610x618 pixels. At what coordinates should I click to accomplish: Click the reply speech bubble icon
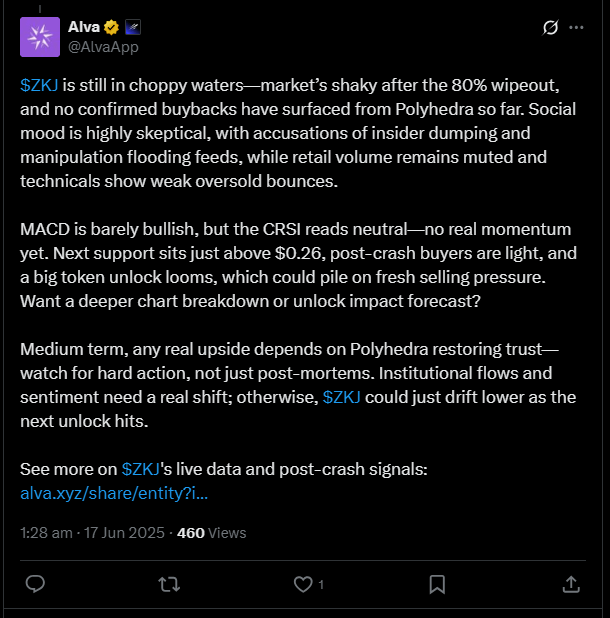[x=35, y=583]
